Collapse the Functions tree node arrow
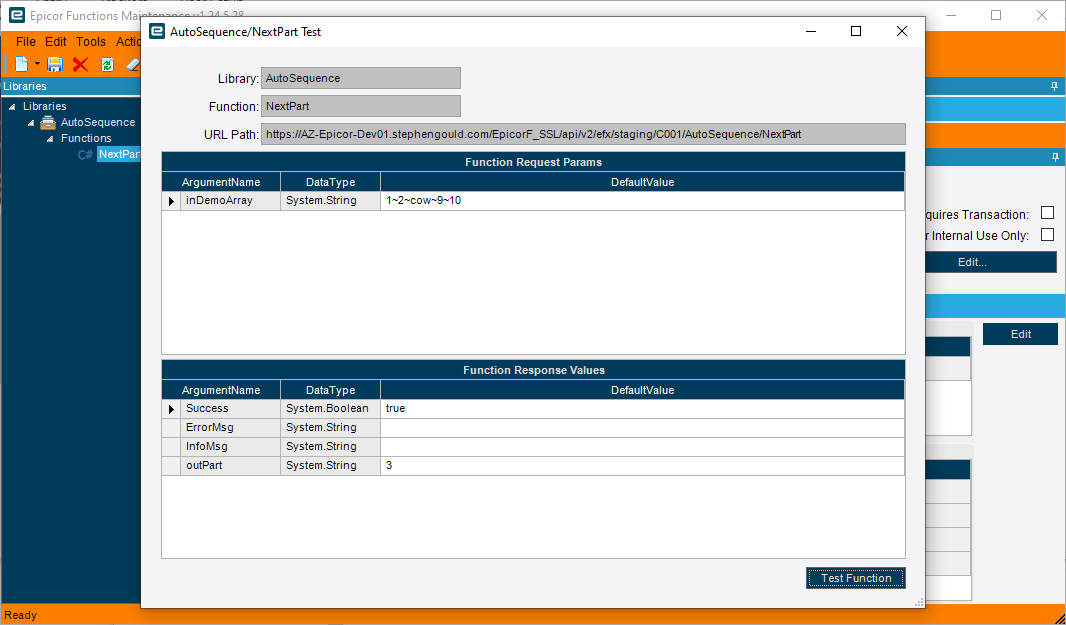 [x=50, y=139]
